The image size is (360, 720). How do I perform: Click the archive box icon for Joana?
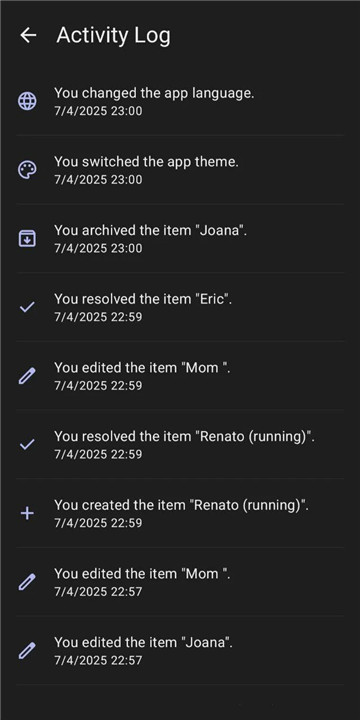27,239
